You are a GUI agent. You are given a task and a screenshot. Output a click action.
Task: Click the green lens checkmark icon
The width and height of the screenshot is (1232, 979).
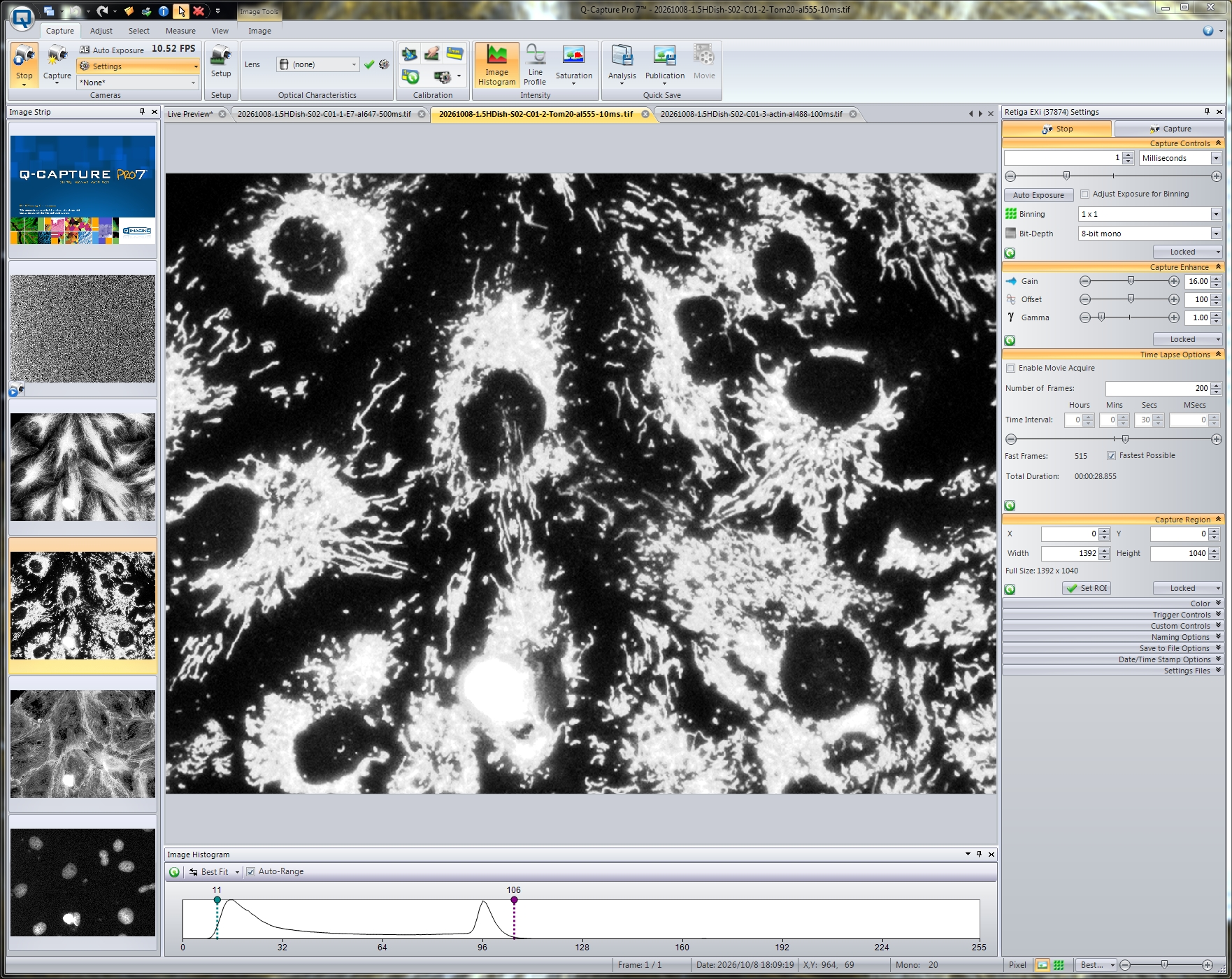(369, 64)
